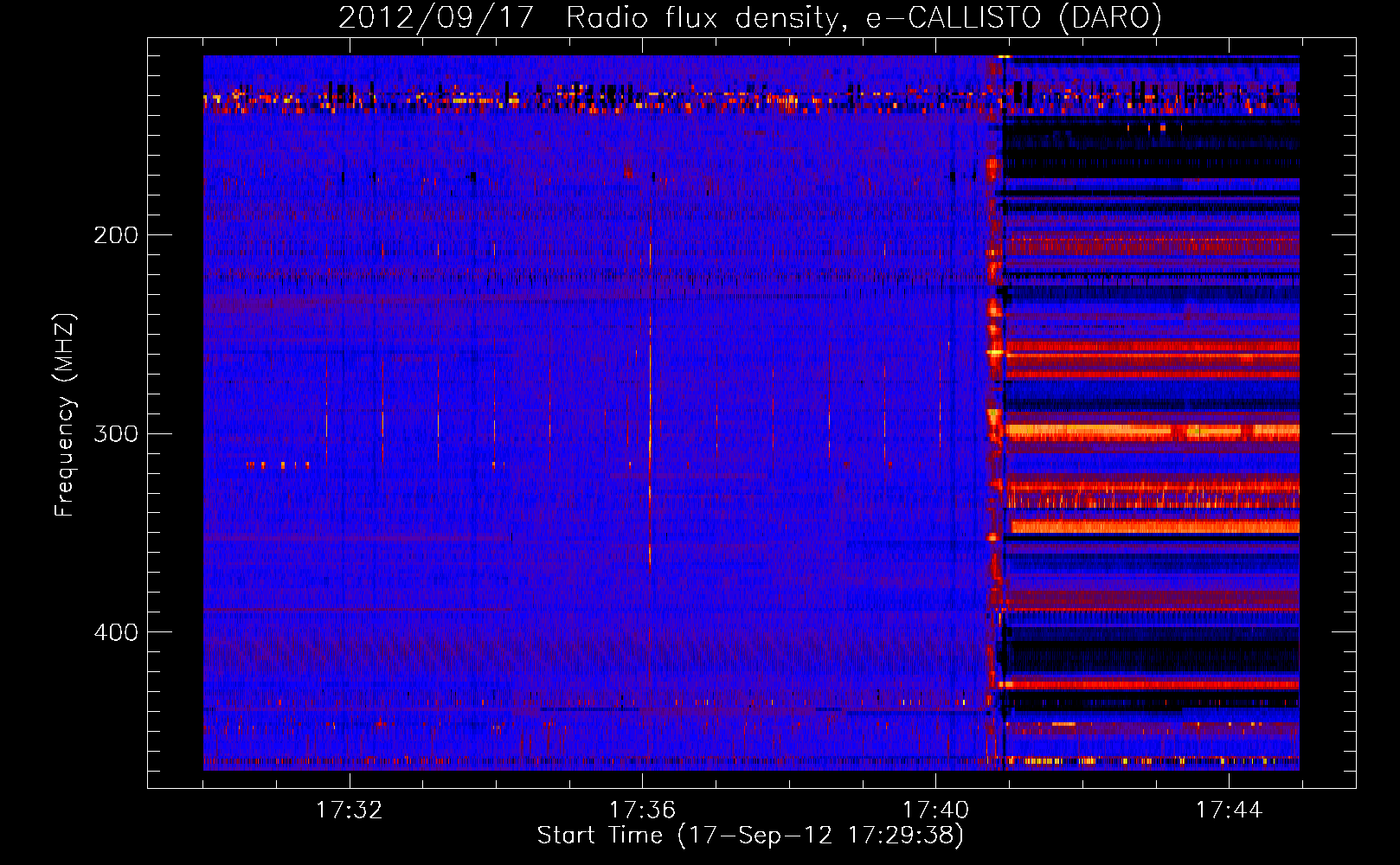Click the 17:44 time tick label

(1229, 811)
